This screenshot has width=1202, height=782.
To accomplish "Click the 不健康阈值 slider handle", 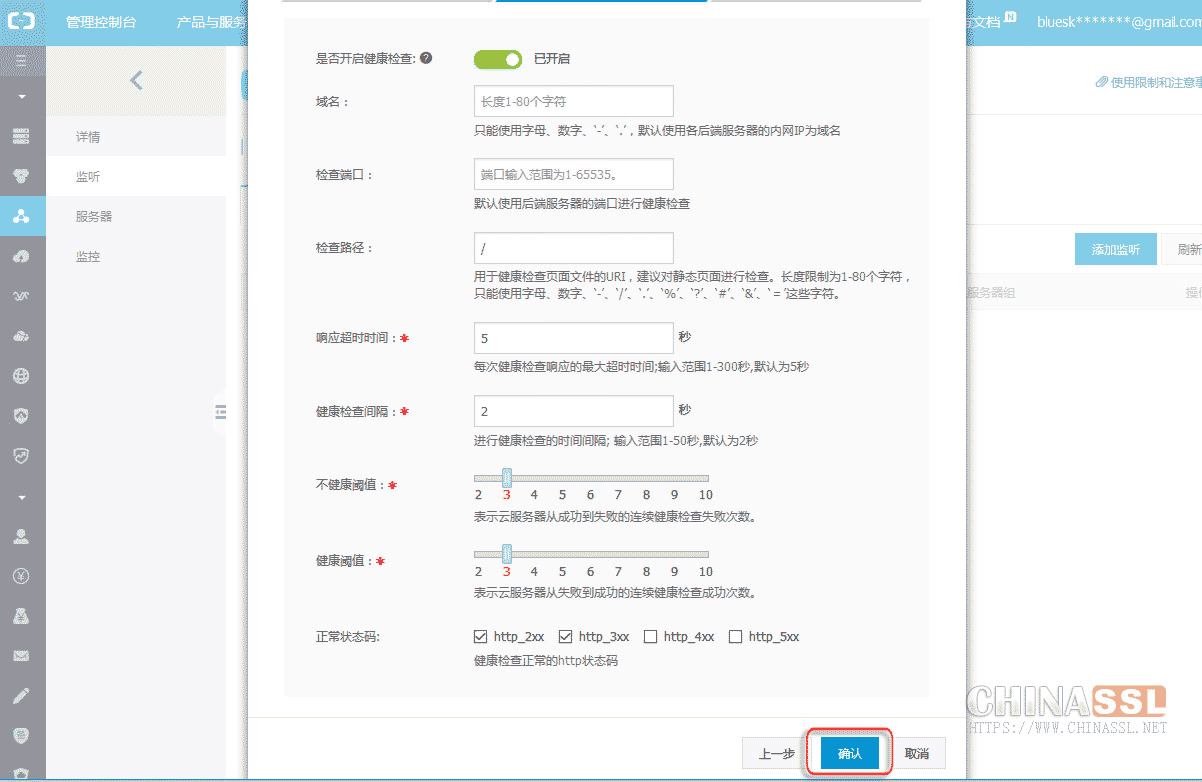I will click(x=507, y=478).
